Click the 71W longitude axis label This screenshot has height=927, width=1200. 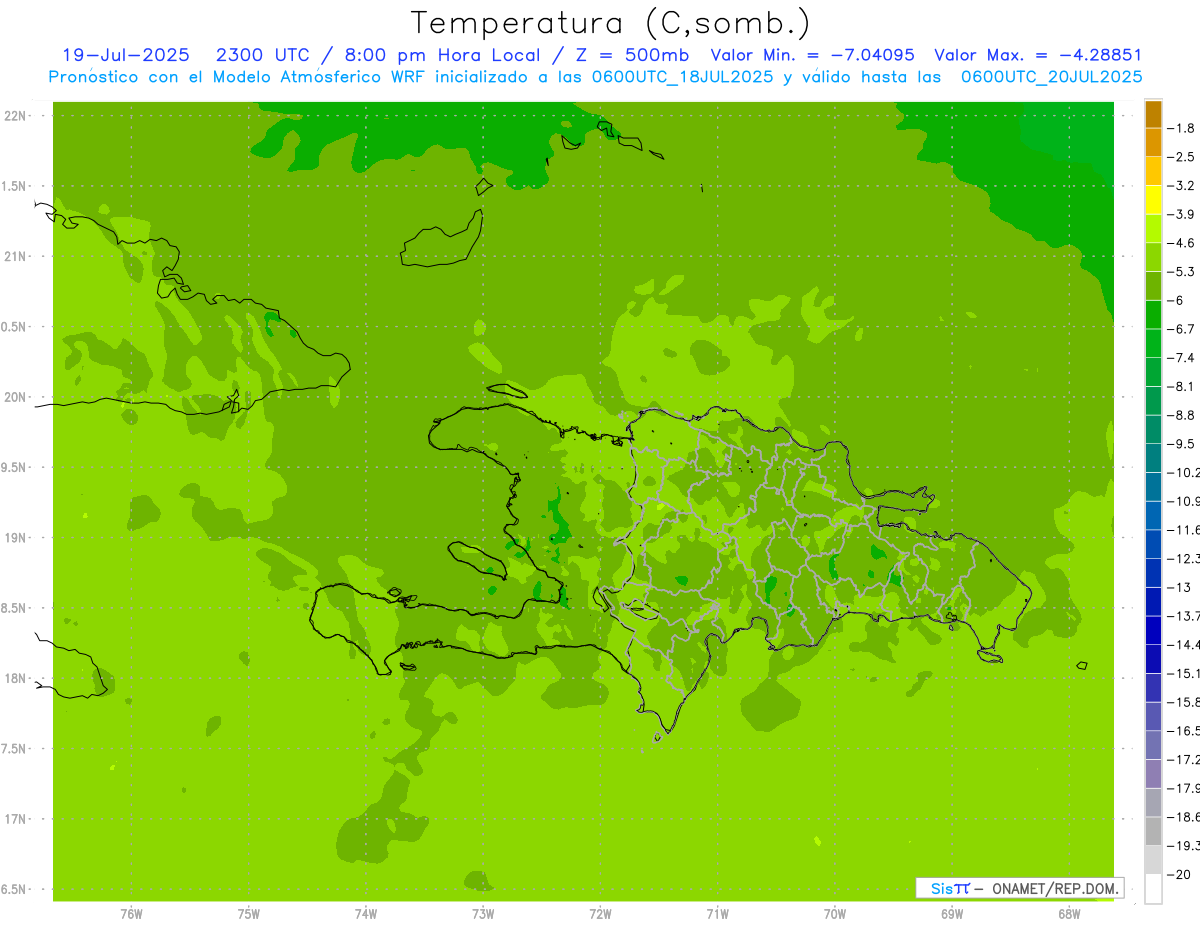tap(717, 913)
